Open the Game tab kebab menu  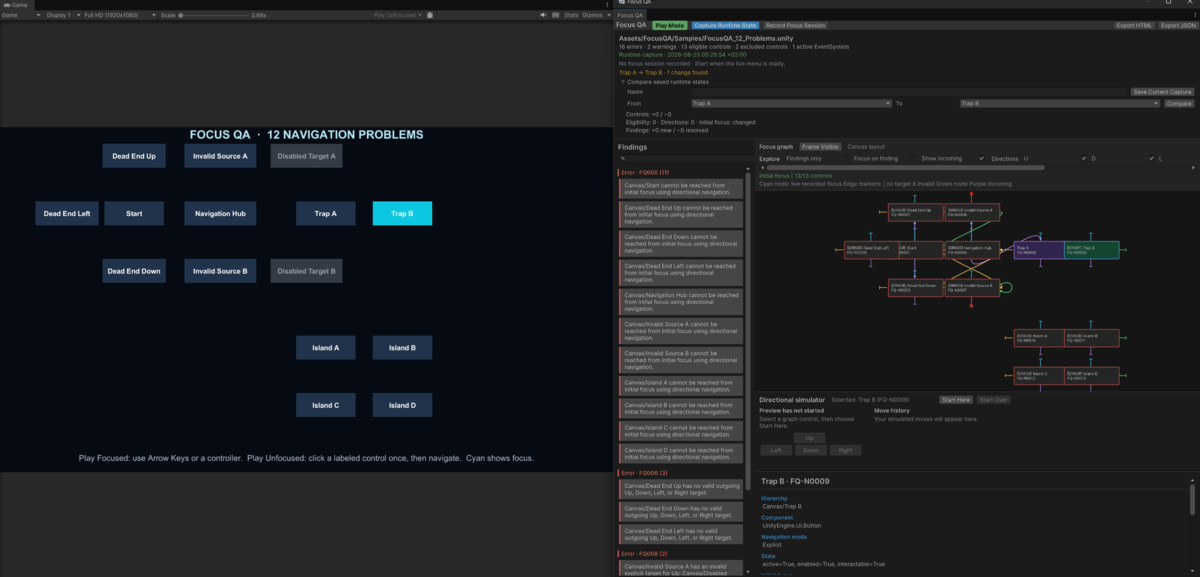pyautogui.click(x=608, y=4)
